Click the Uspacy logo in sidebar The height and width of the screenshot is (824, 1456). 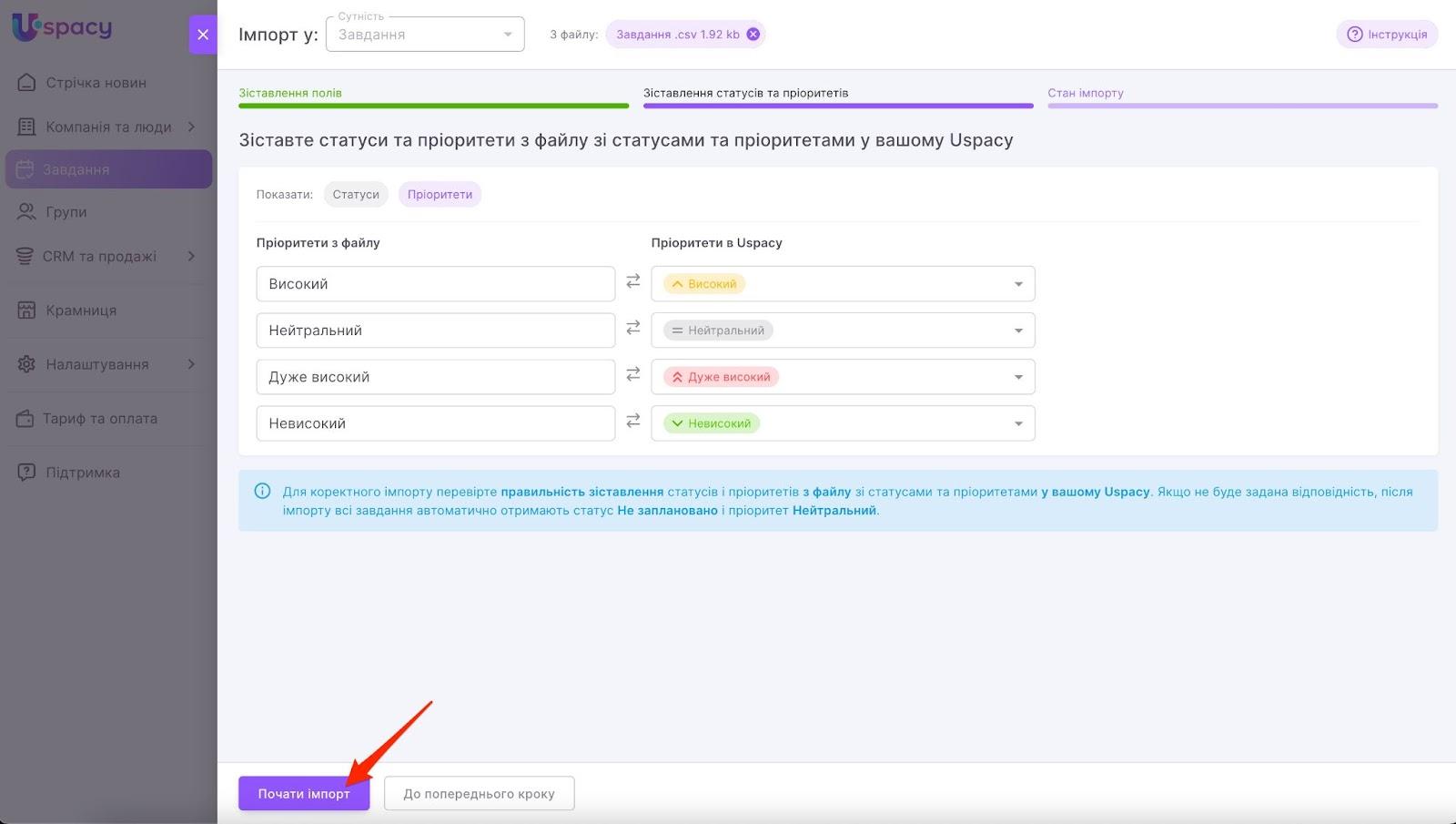(62, 27)
